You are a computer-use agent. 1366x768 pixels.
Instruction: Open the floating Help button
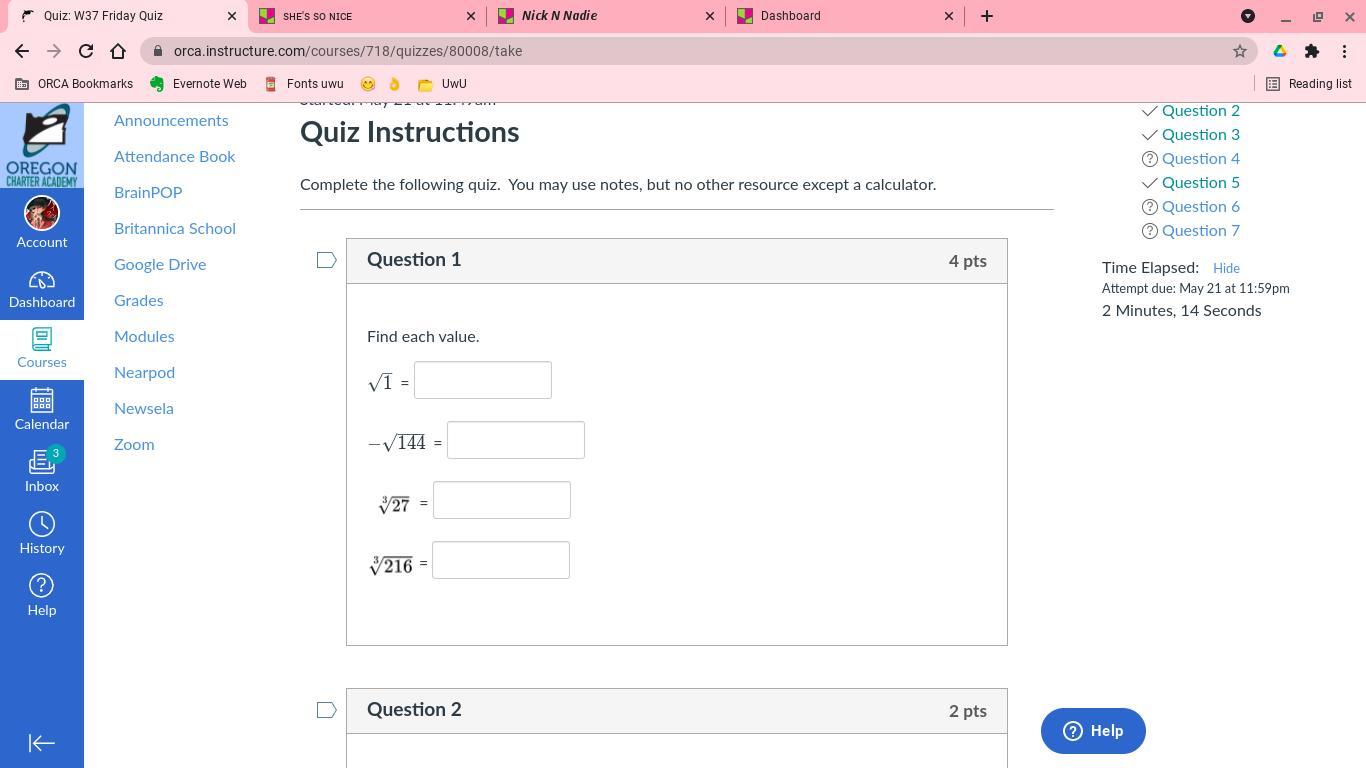pyautogui.click(x=1093, y=731)
